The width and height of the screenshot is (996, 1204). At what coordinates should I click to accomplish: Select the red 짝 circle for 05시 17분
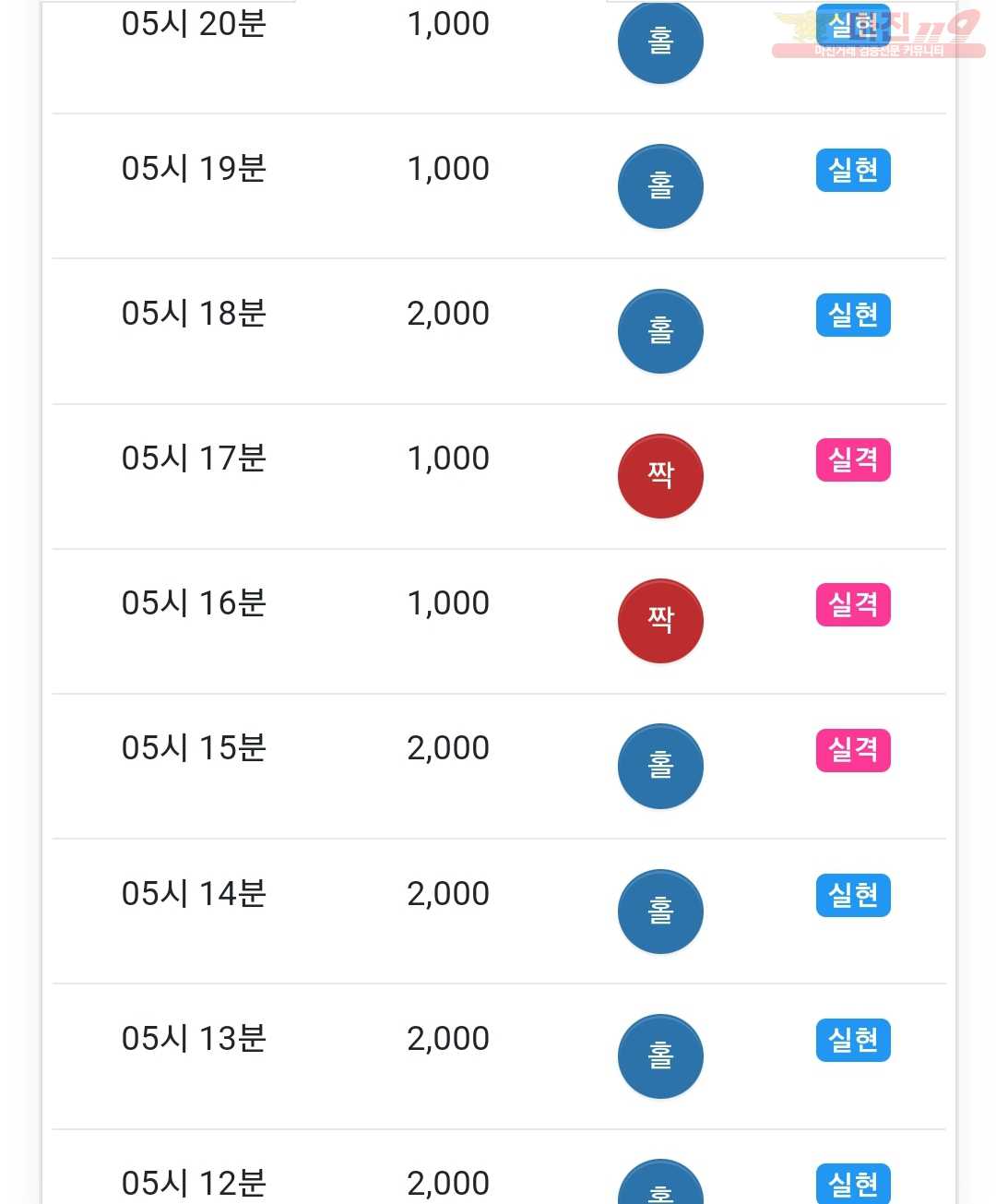[x=660, y=476]
